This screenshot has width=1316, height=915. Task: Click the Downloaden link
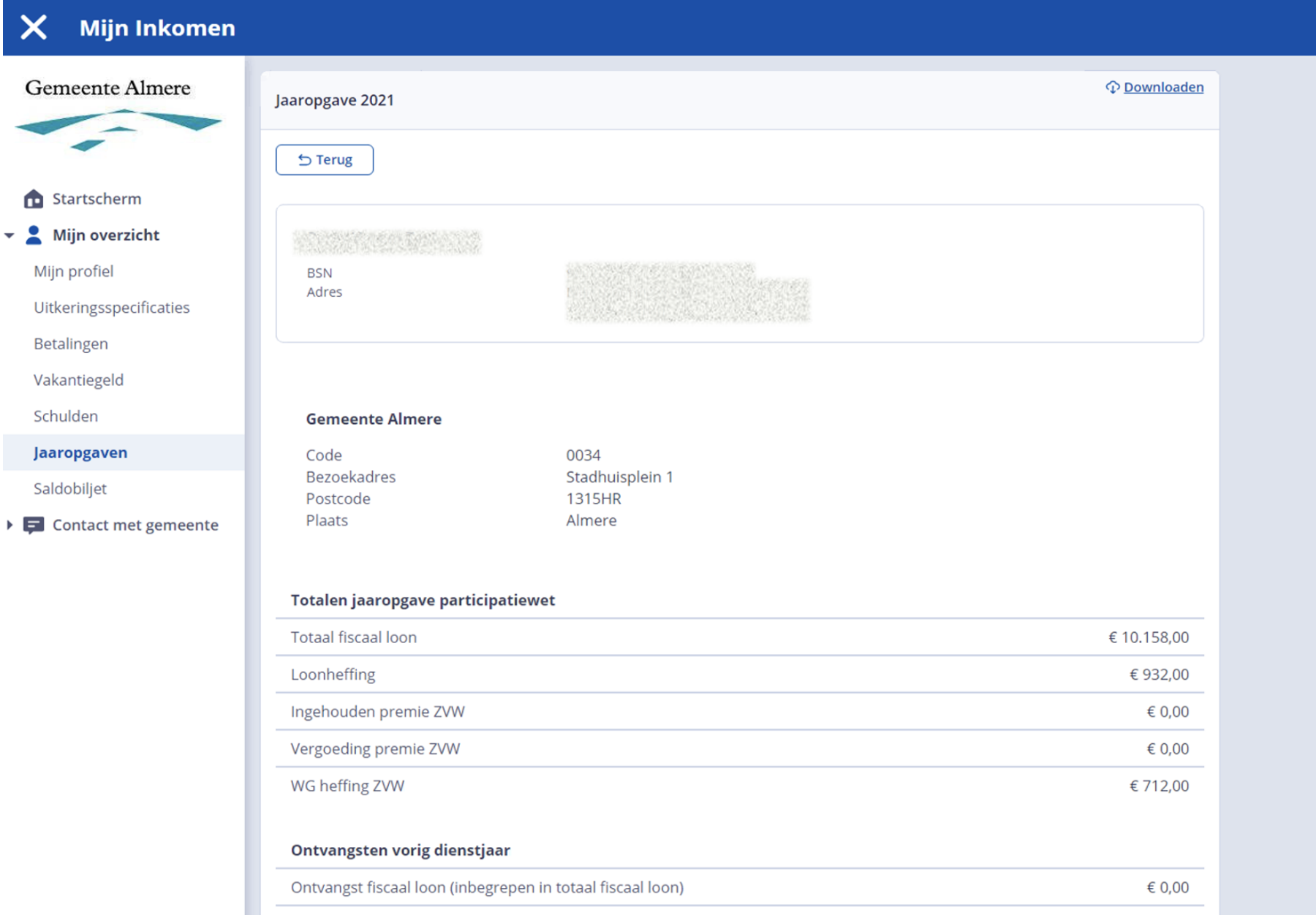1162,87
